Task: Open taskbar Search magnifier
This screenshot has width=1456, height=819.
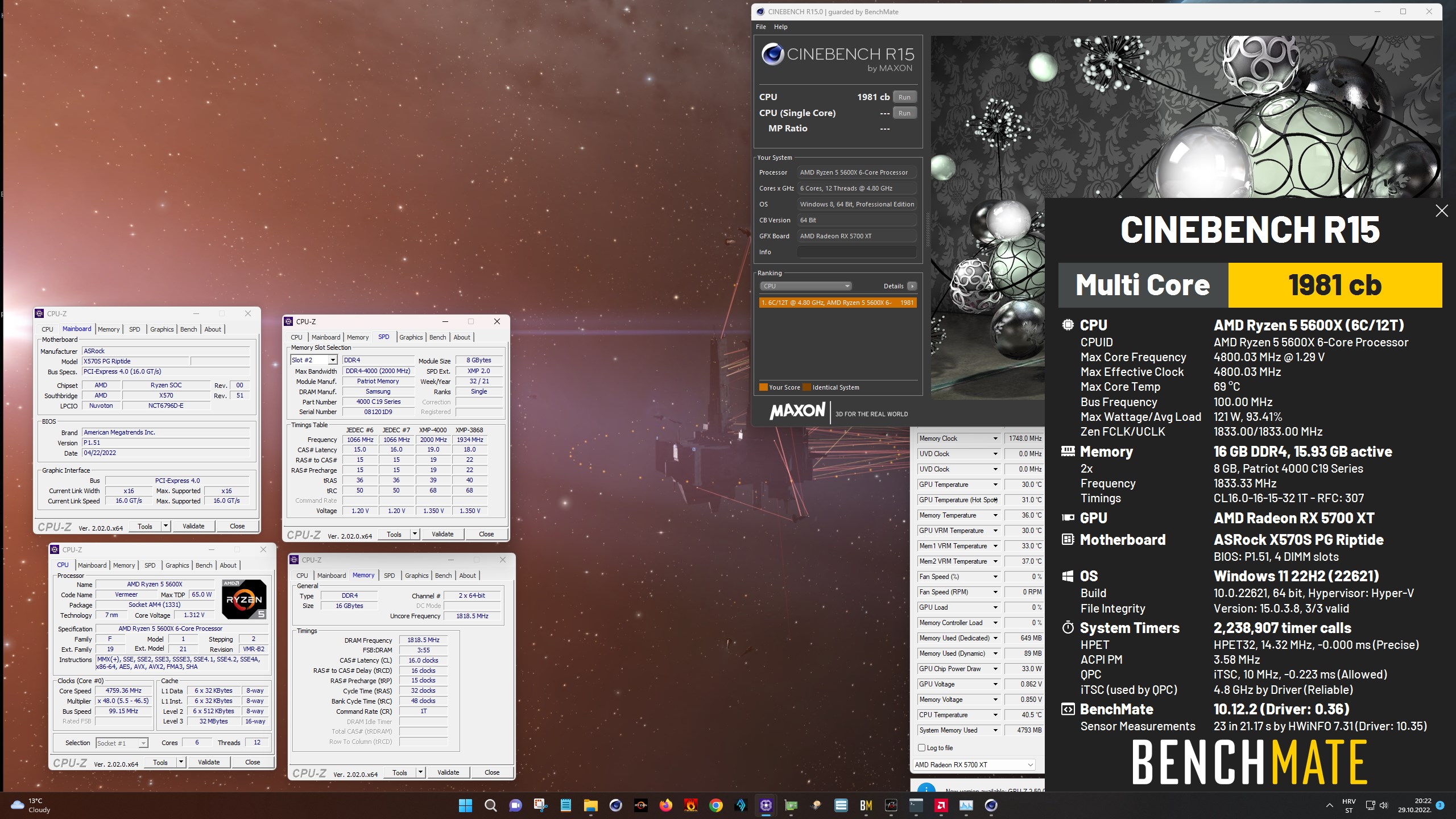Action: [x=490, y=805]
